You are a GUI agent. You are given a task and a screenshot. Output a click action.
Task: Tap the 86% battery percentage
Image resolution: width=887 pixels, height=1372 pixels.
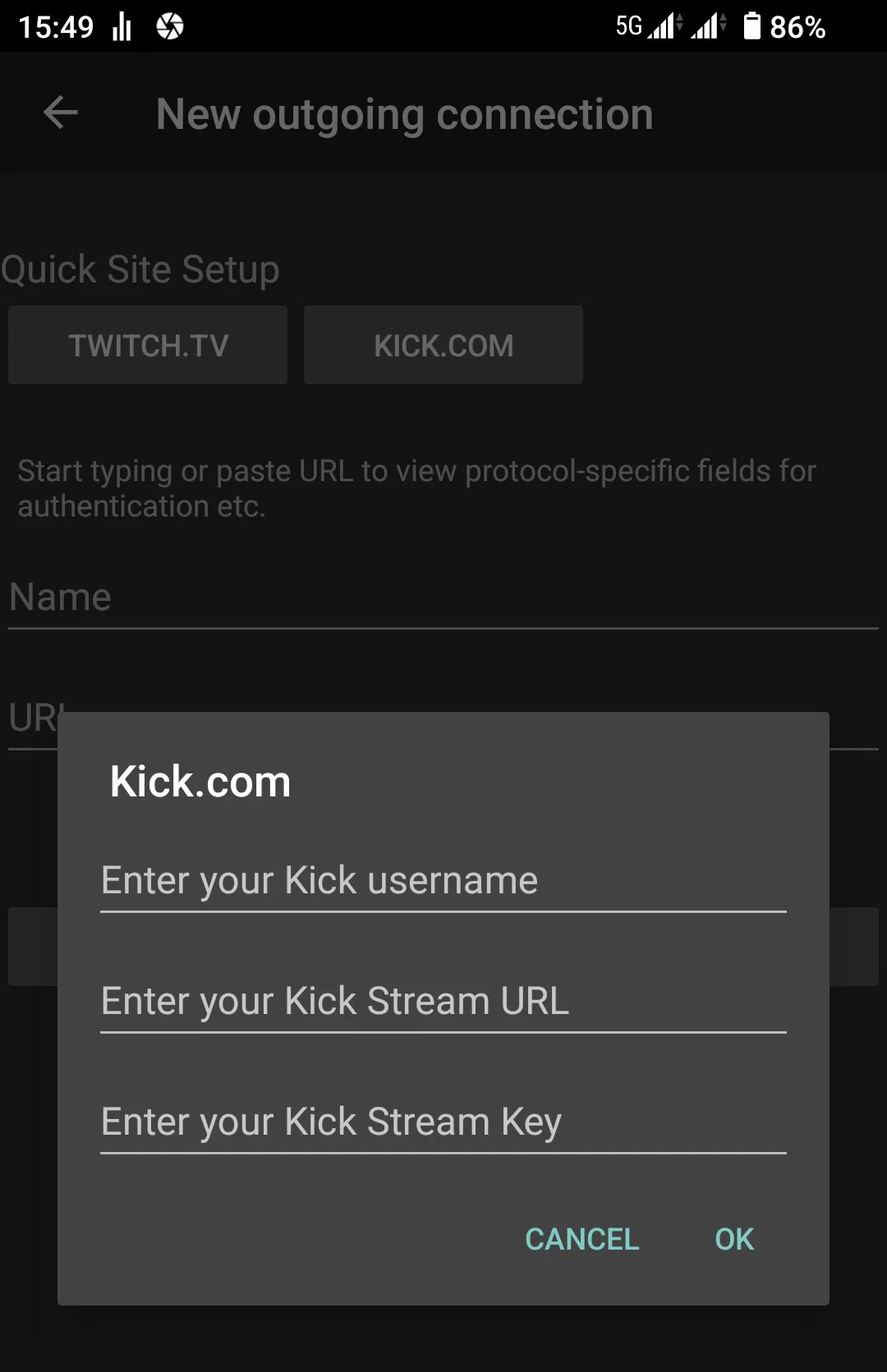[x=797, y=27]
